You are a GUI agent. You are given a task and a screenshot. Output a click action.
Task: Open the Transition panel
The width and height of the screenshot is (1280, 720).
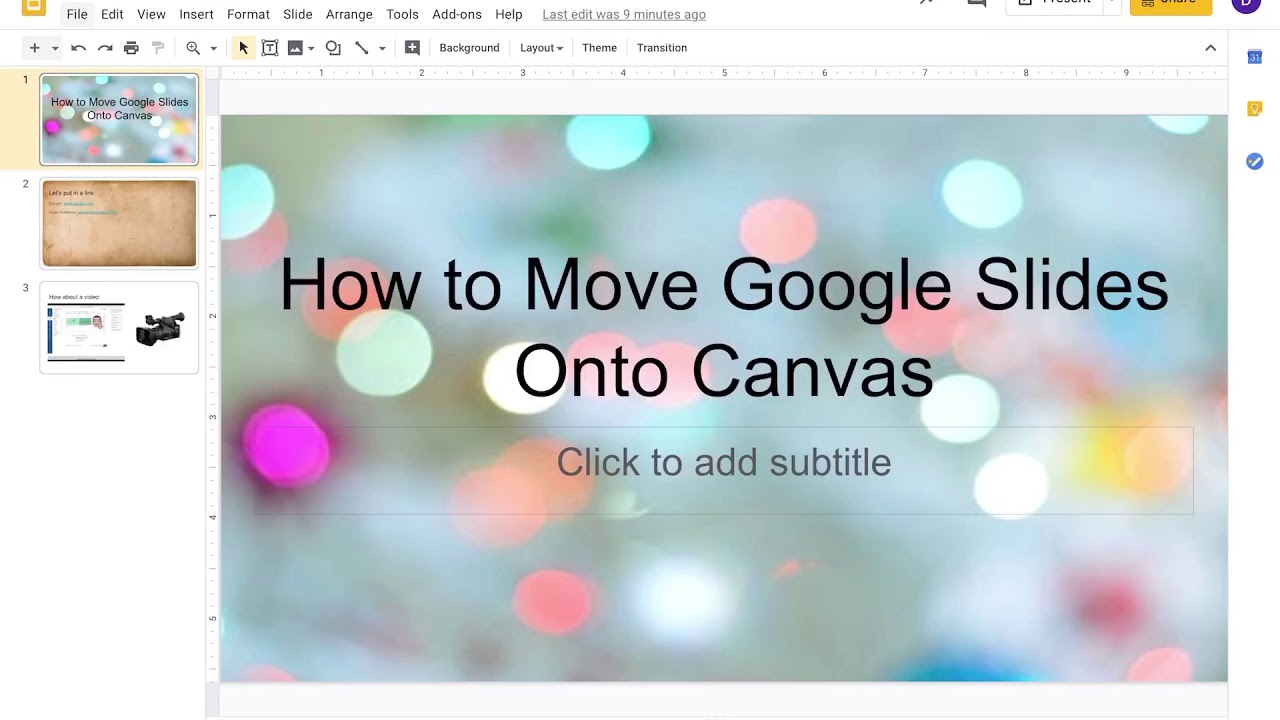[x=662, y=48]
